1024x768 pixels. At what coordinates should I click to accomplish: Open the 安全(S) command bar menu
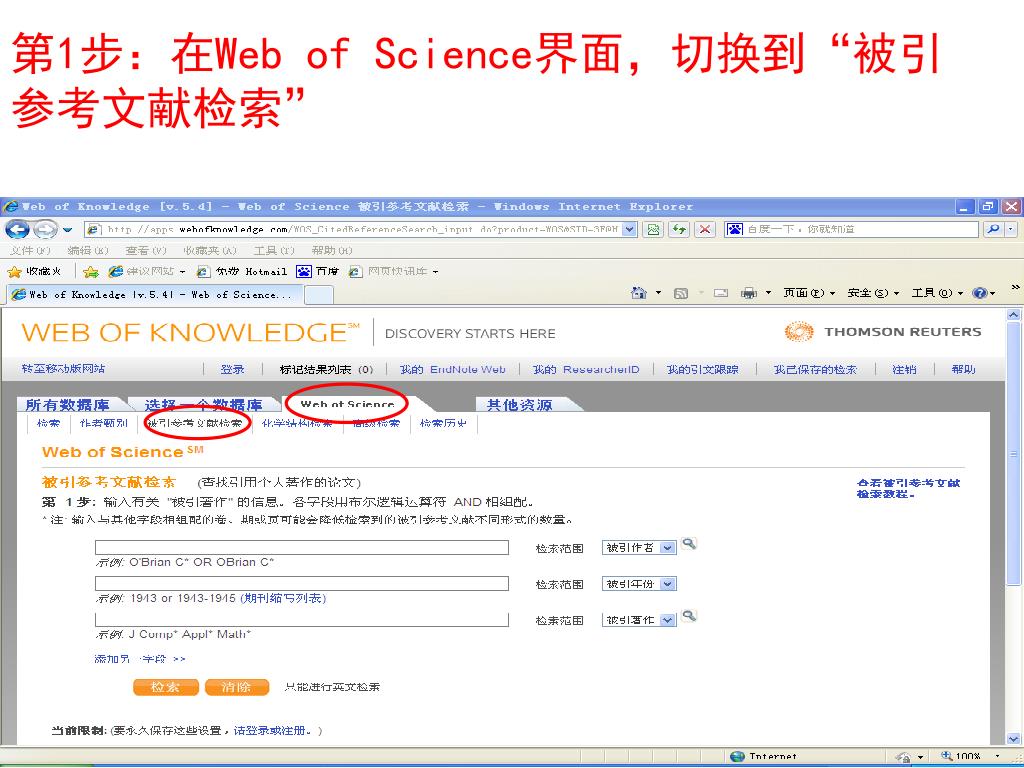point(873,293)
